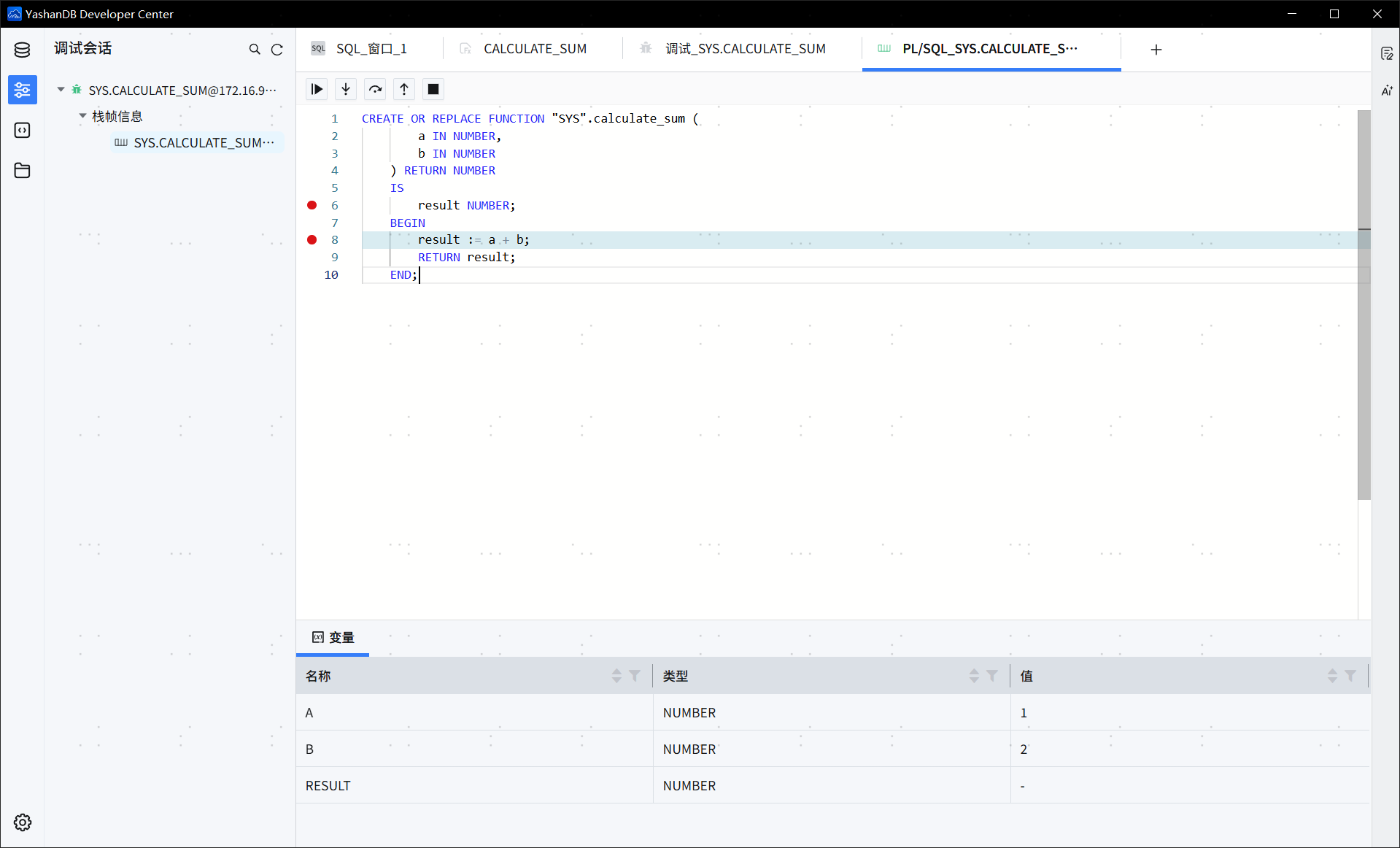Sort variables by 名称 column
The height and width of the screenshot is (848, 1400).
coord(616,676)
